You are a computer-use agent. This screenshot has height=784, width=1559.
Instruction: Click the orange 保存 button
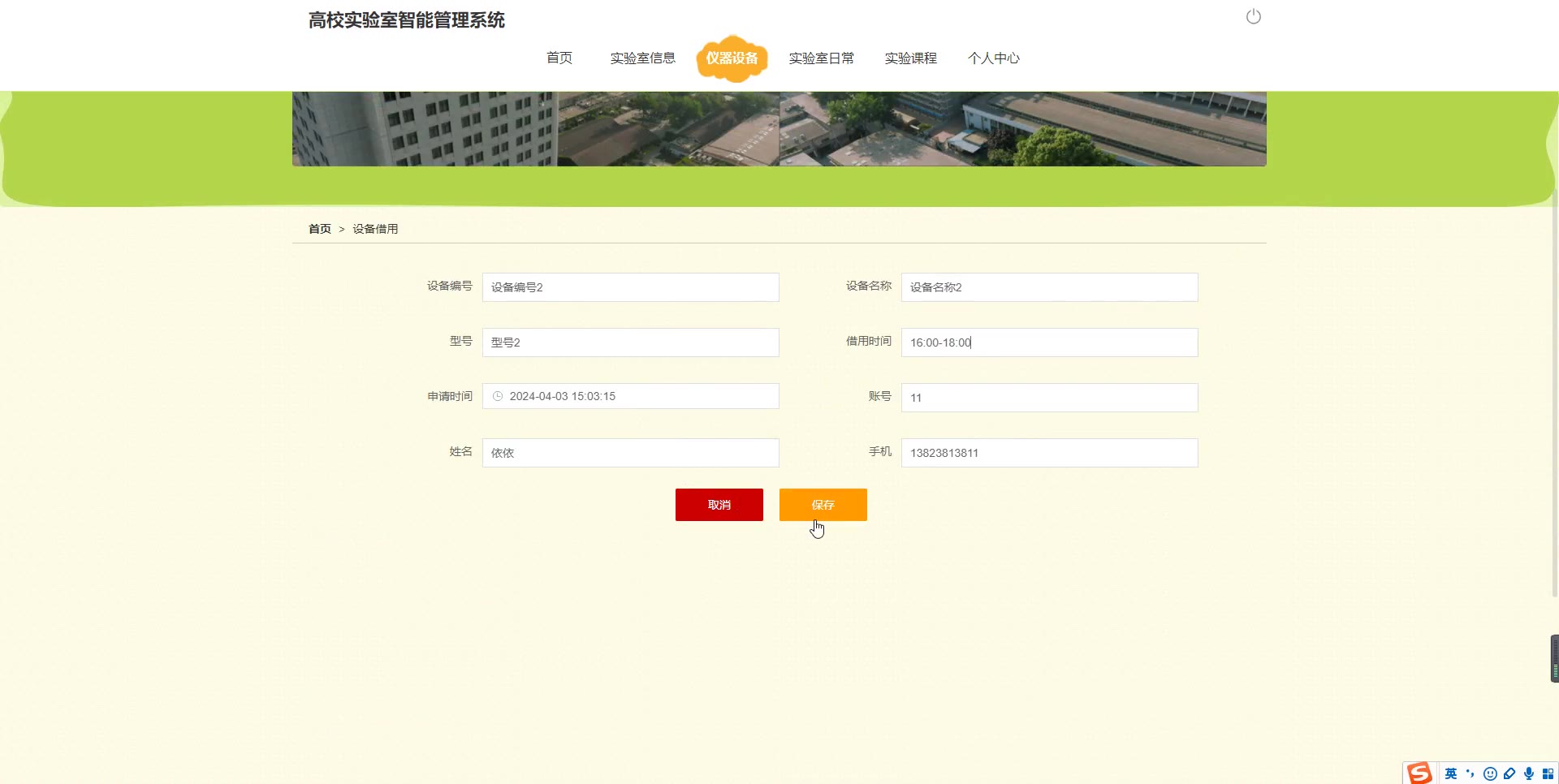823,505
